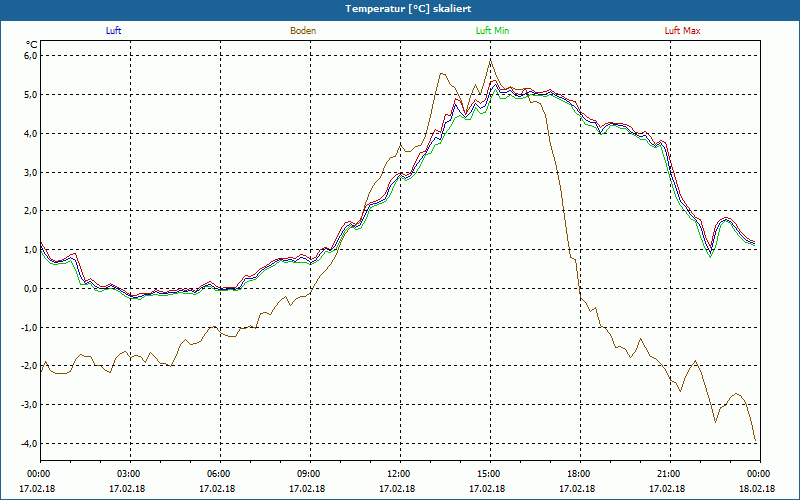Click the '21:00' time axis label

[670, 474]
